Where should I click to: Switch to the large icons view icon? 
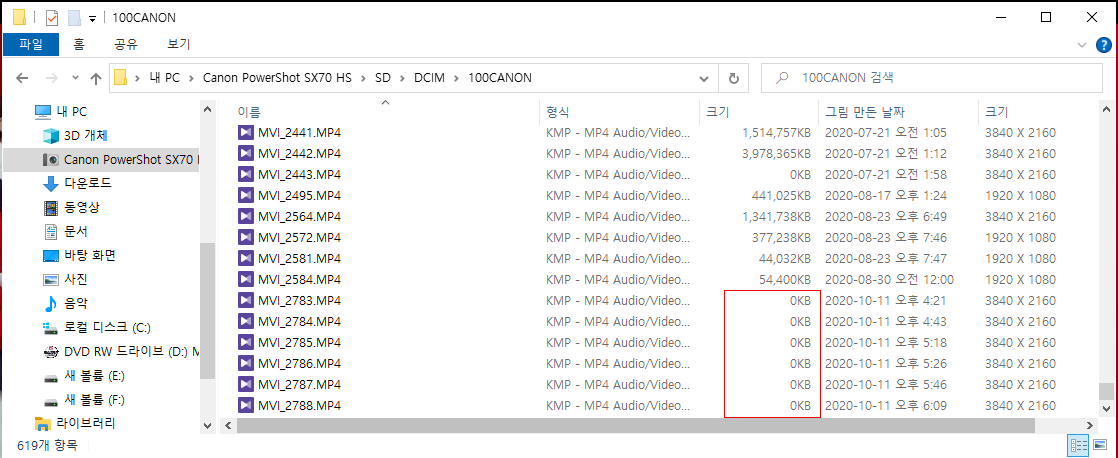pyautogui.click(x=1099, y=447)
